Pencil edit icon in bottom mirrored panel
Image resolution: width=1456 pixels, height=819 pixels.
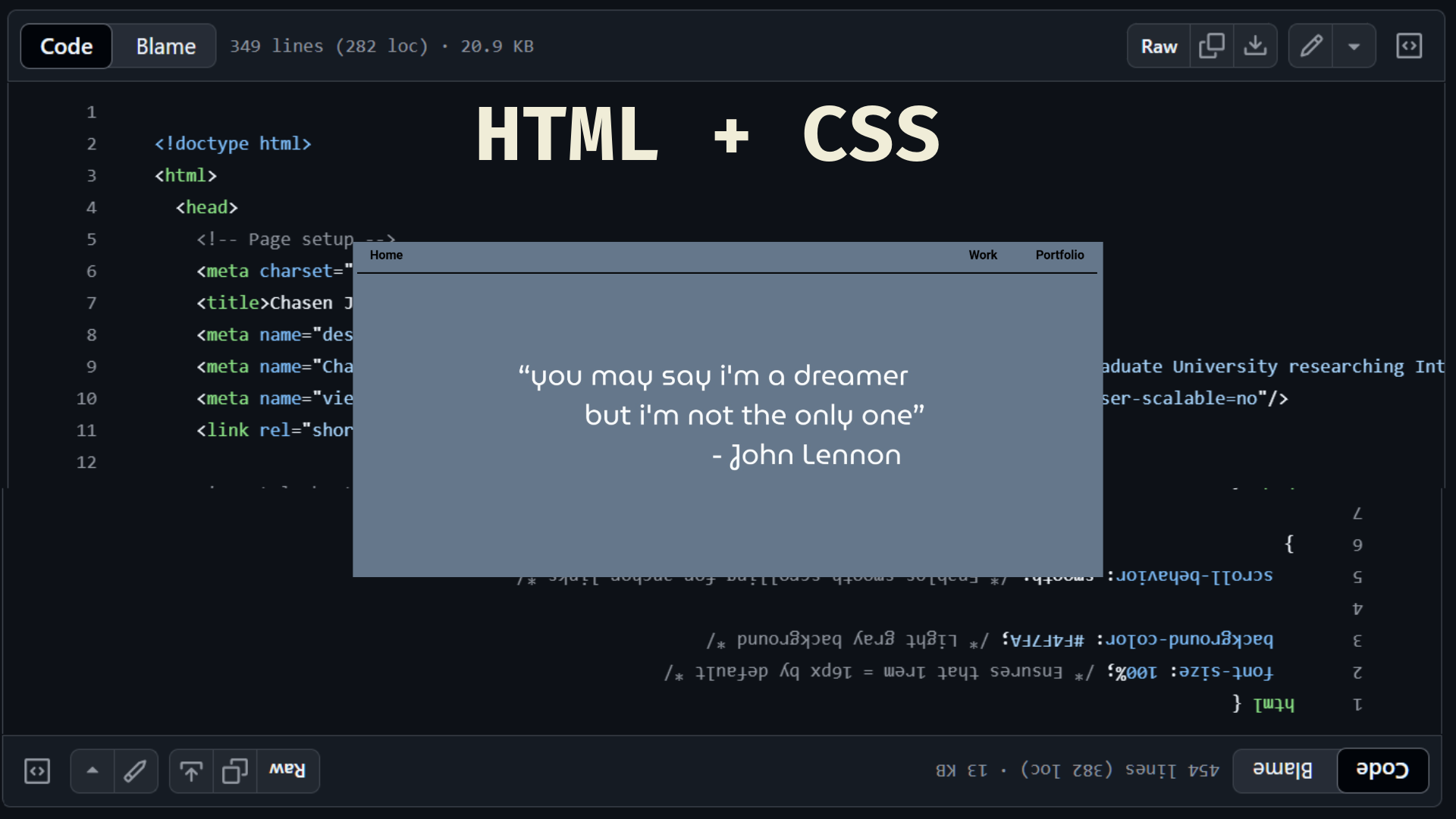point(136,770)
